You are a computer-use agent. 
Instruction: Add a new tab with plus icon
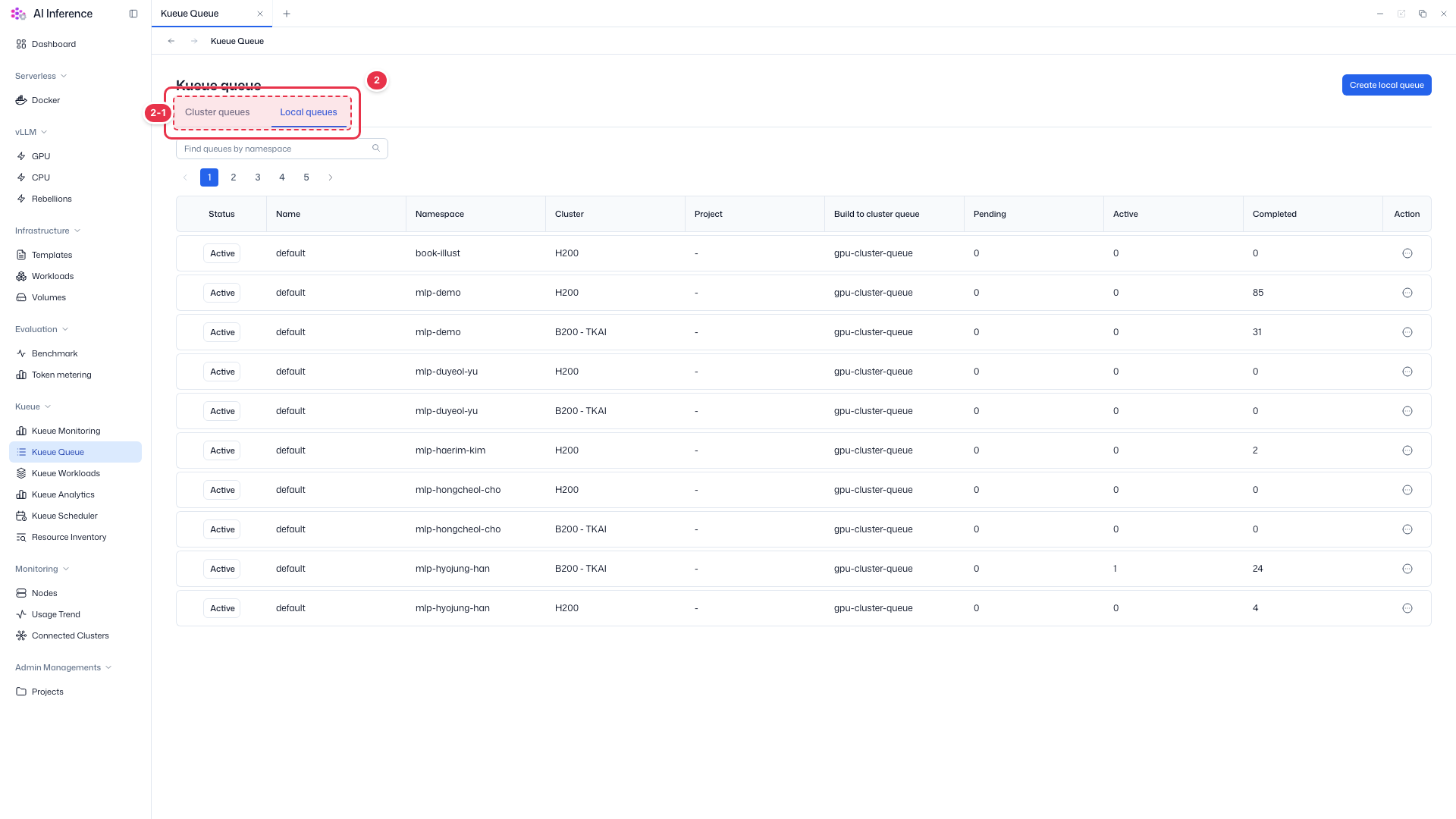click(287, 14)
